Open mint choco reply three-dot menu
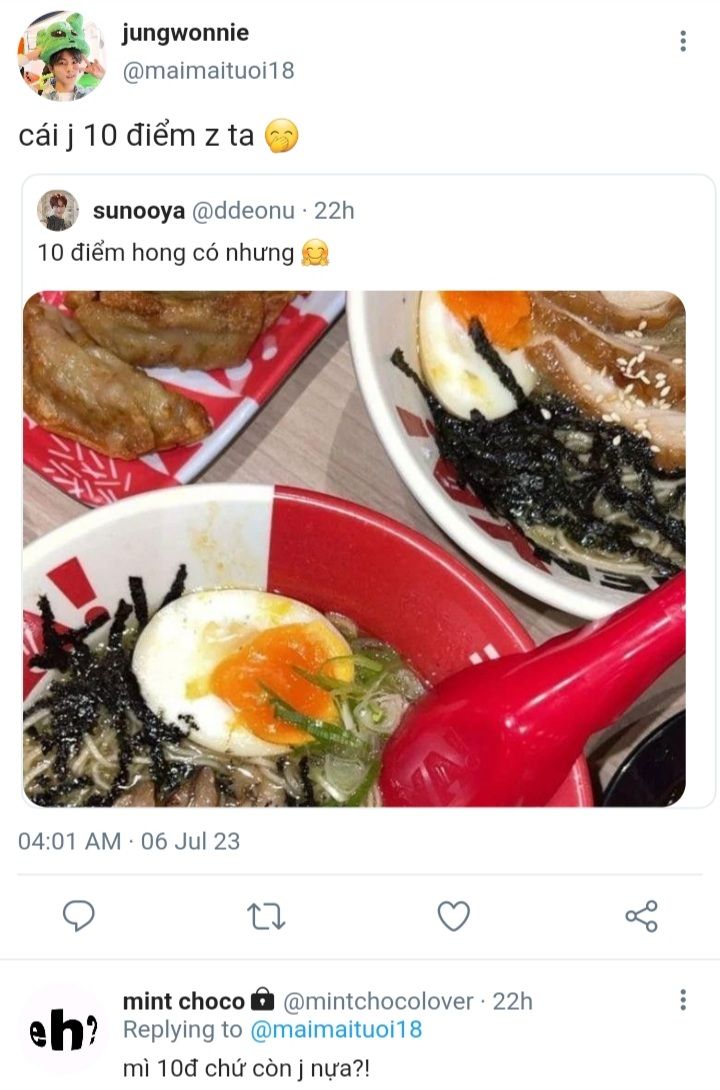720x1090 pixels. coord(683,1000)
